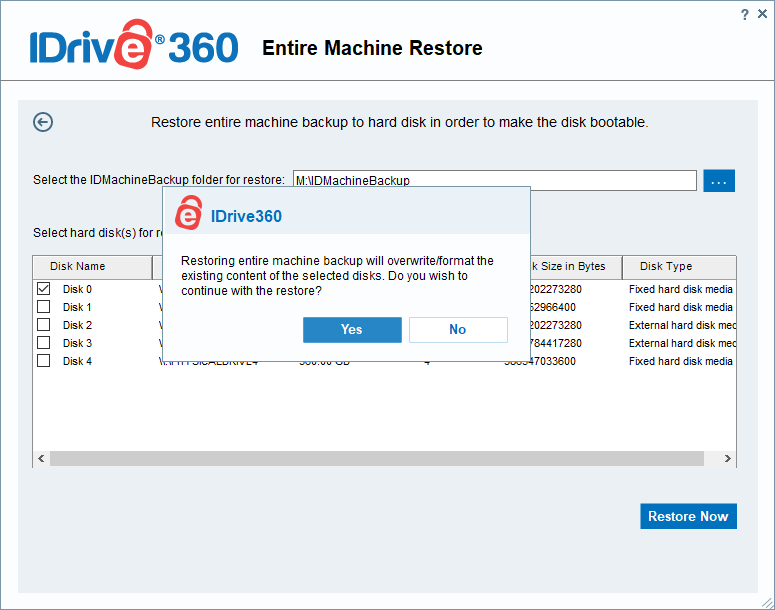Click the help question mark icon

(x=744, y=14)
